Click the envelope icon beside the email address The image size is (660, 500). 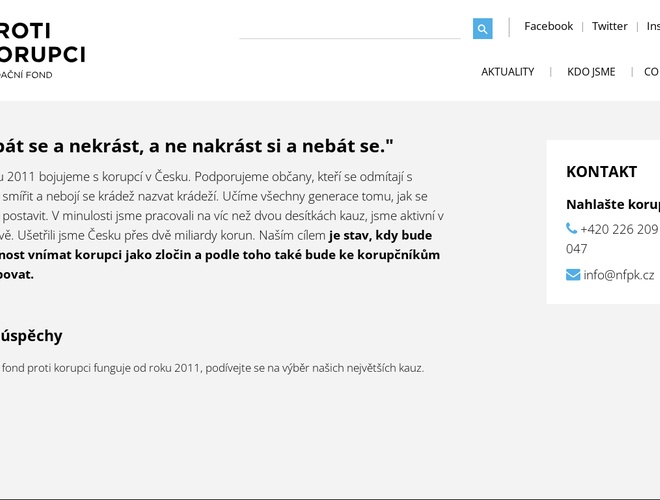click(x=573, y=275)
